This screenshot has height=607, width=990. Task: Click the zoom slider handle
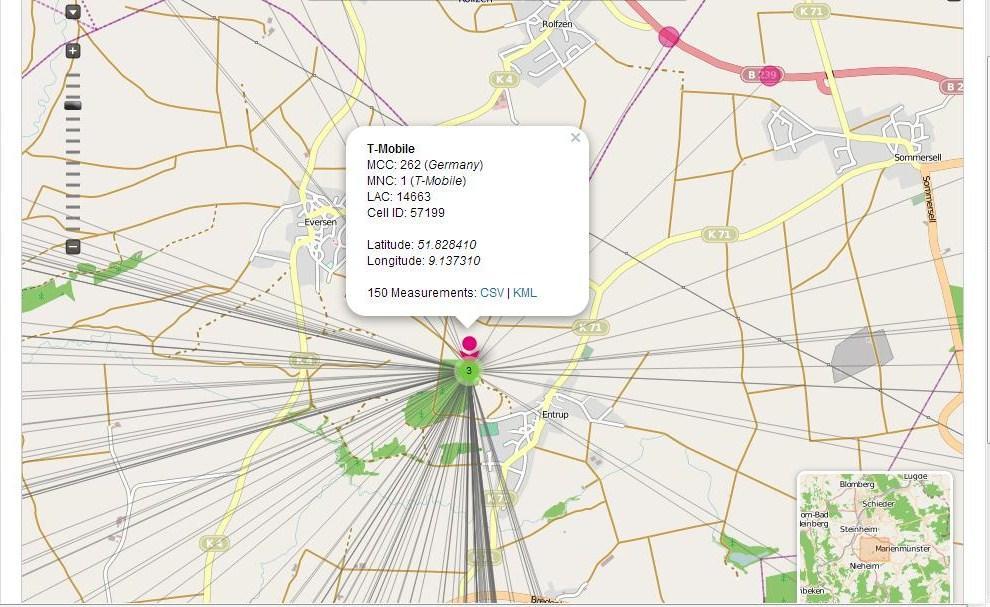click(x=73, y=105)
